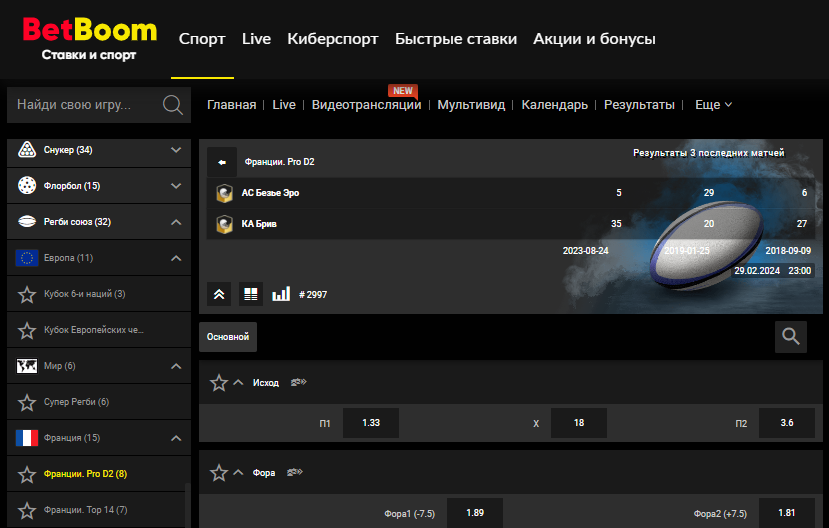Open Мультивид link
This screenshot has width=829, height=528.
coord(471,105)
